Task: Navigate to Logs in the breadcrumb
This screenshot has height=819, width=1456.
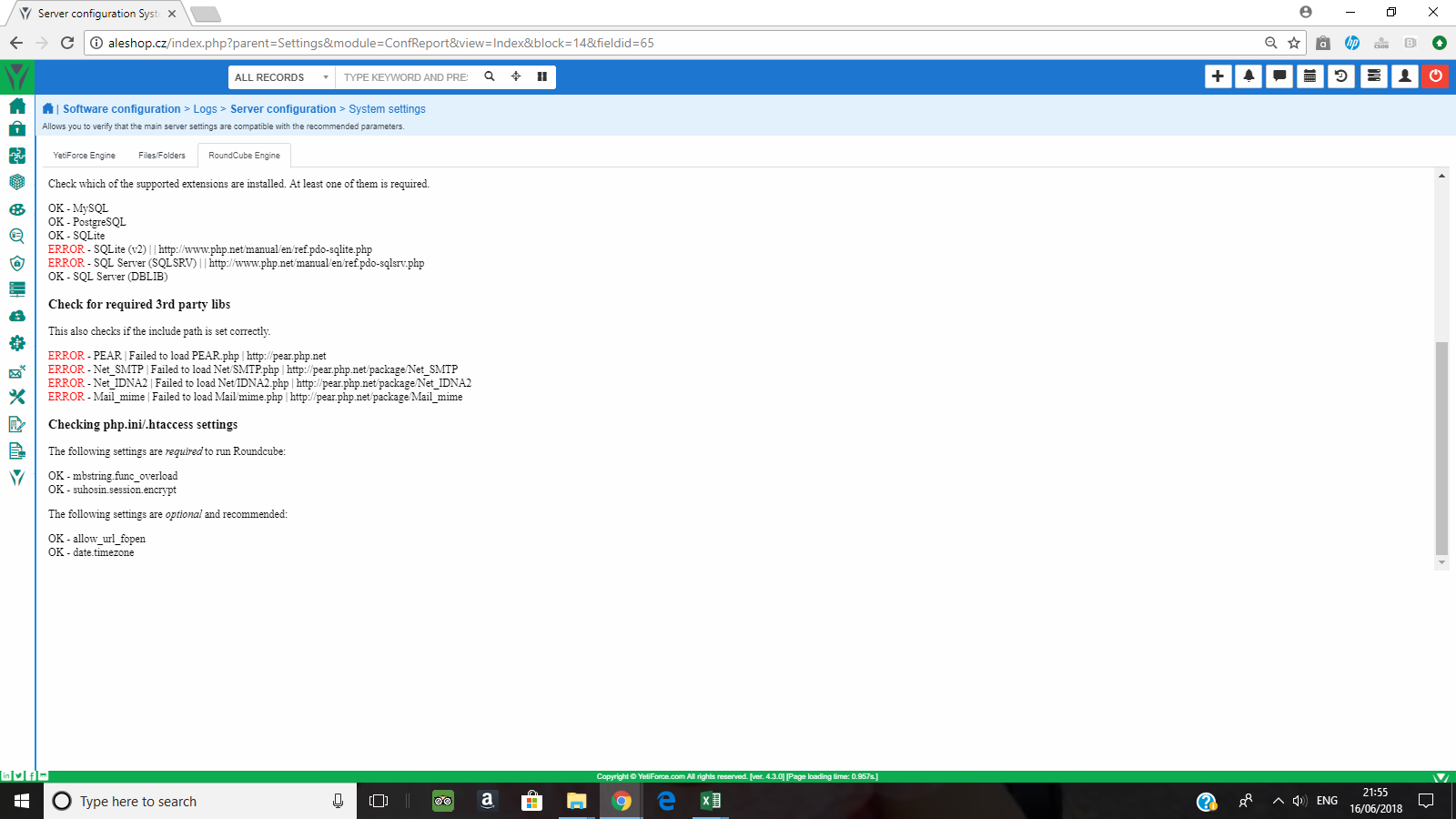Action: [205, 108]
